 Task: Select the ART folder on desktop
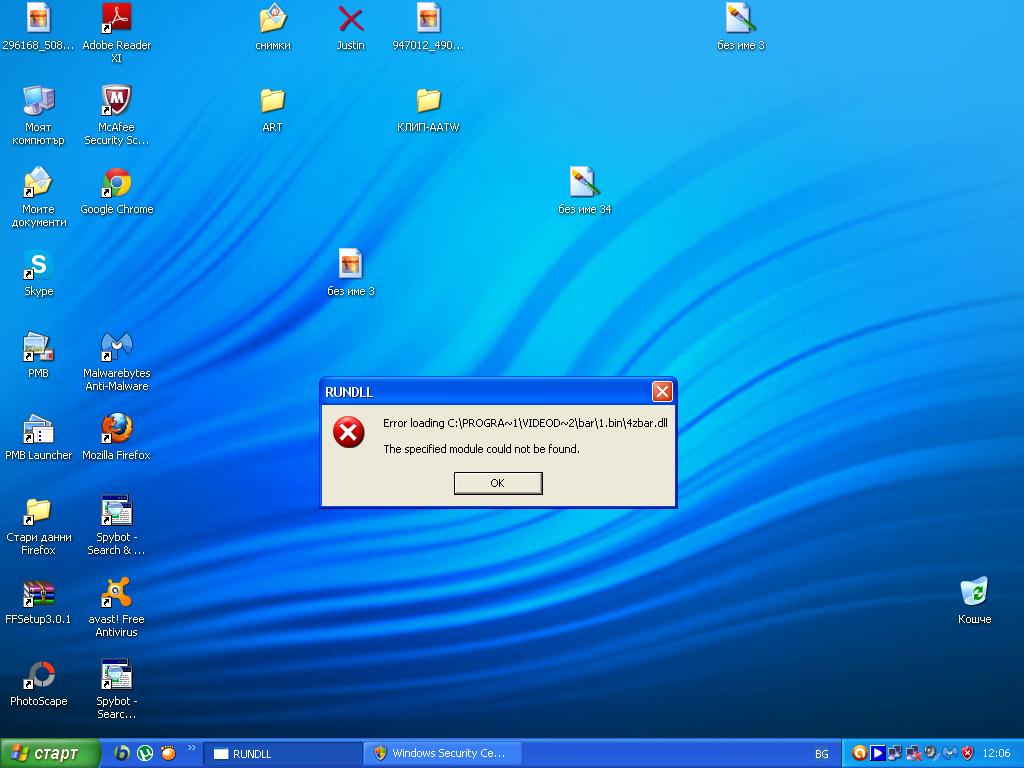coord(272,109)
